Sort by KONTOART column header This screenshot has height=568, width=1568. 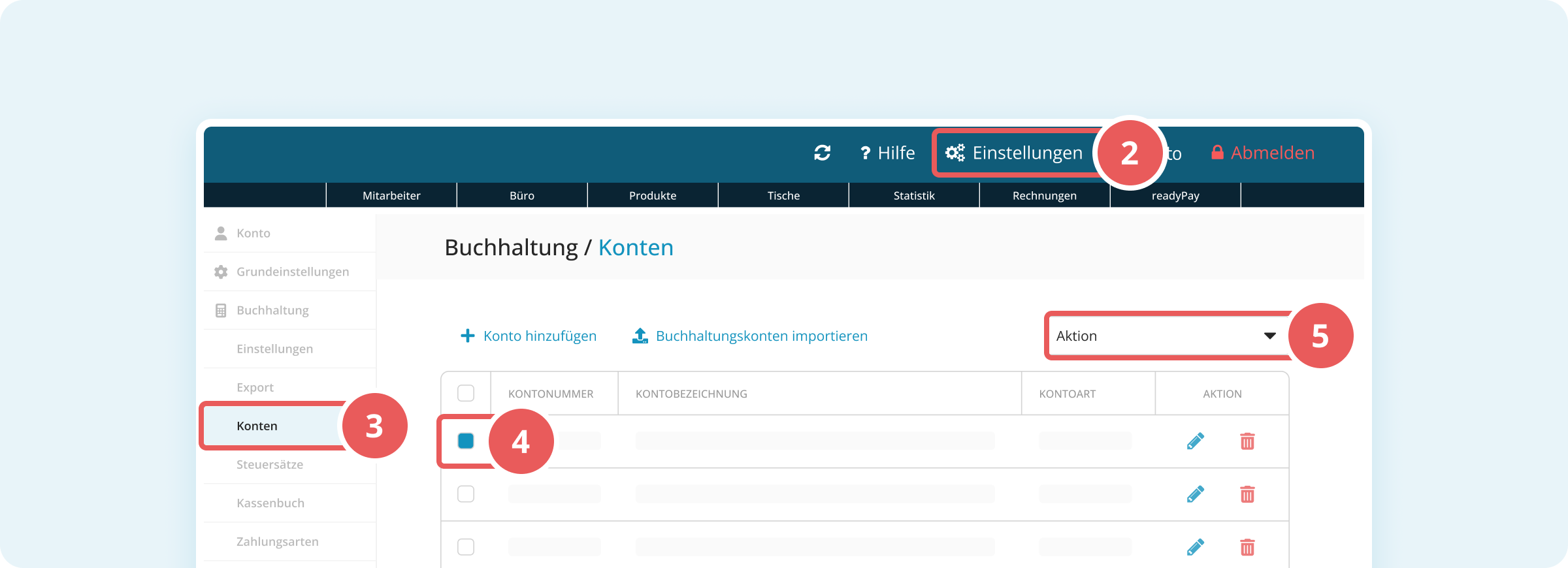point(1068,394)
